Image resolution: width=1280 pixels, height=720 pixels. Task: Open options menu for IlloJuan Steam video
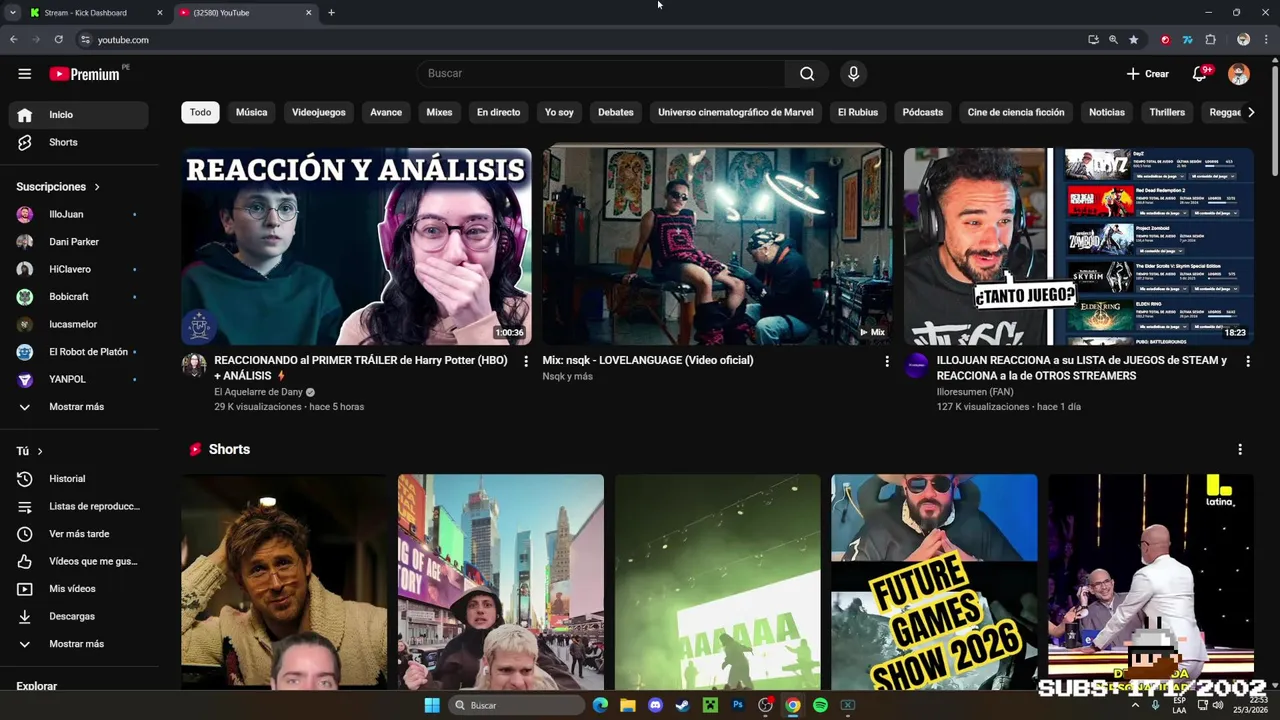point(1248,362)
